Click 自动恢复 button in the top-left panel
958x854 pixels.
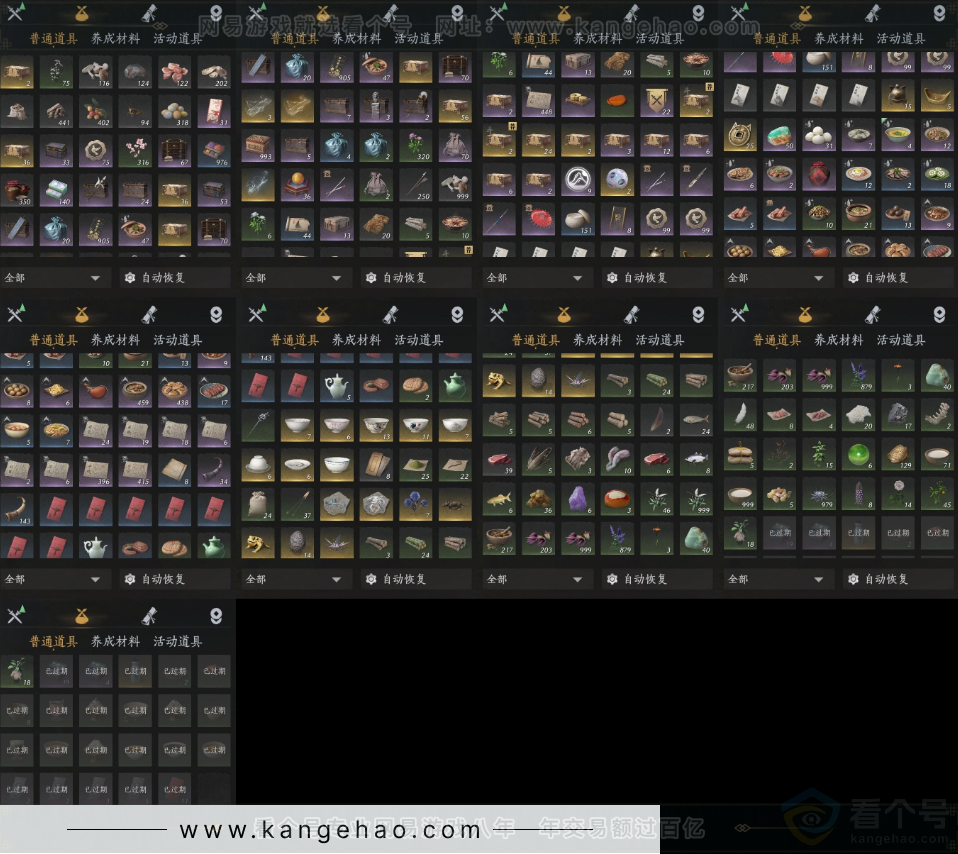point(174,278)
